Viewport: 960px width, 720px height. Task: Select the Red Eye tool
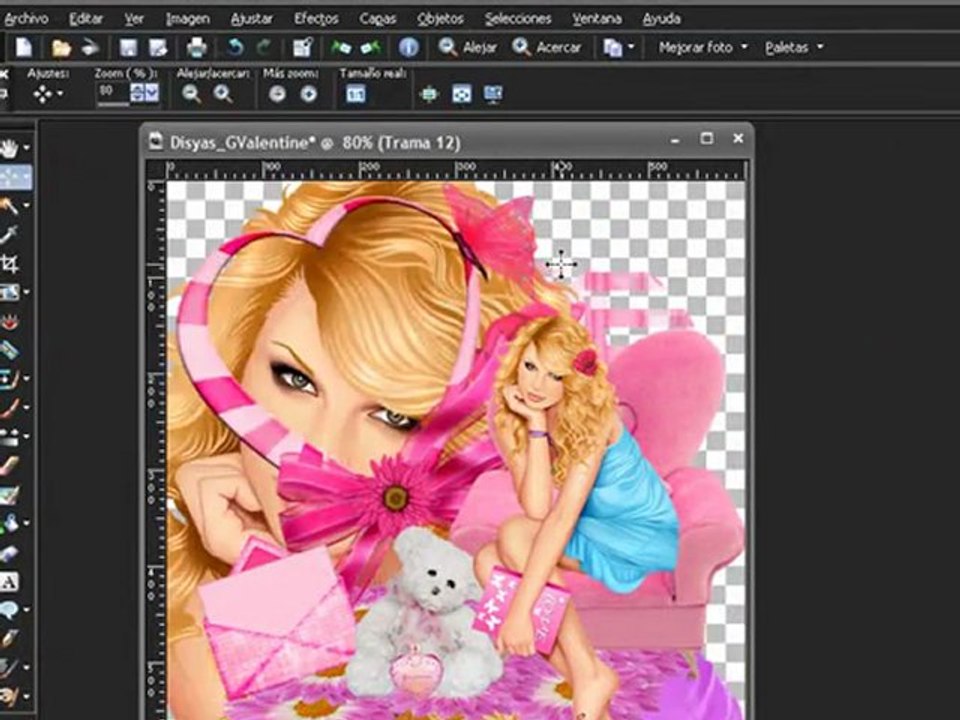point(9,321)
